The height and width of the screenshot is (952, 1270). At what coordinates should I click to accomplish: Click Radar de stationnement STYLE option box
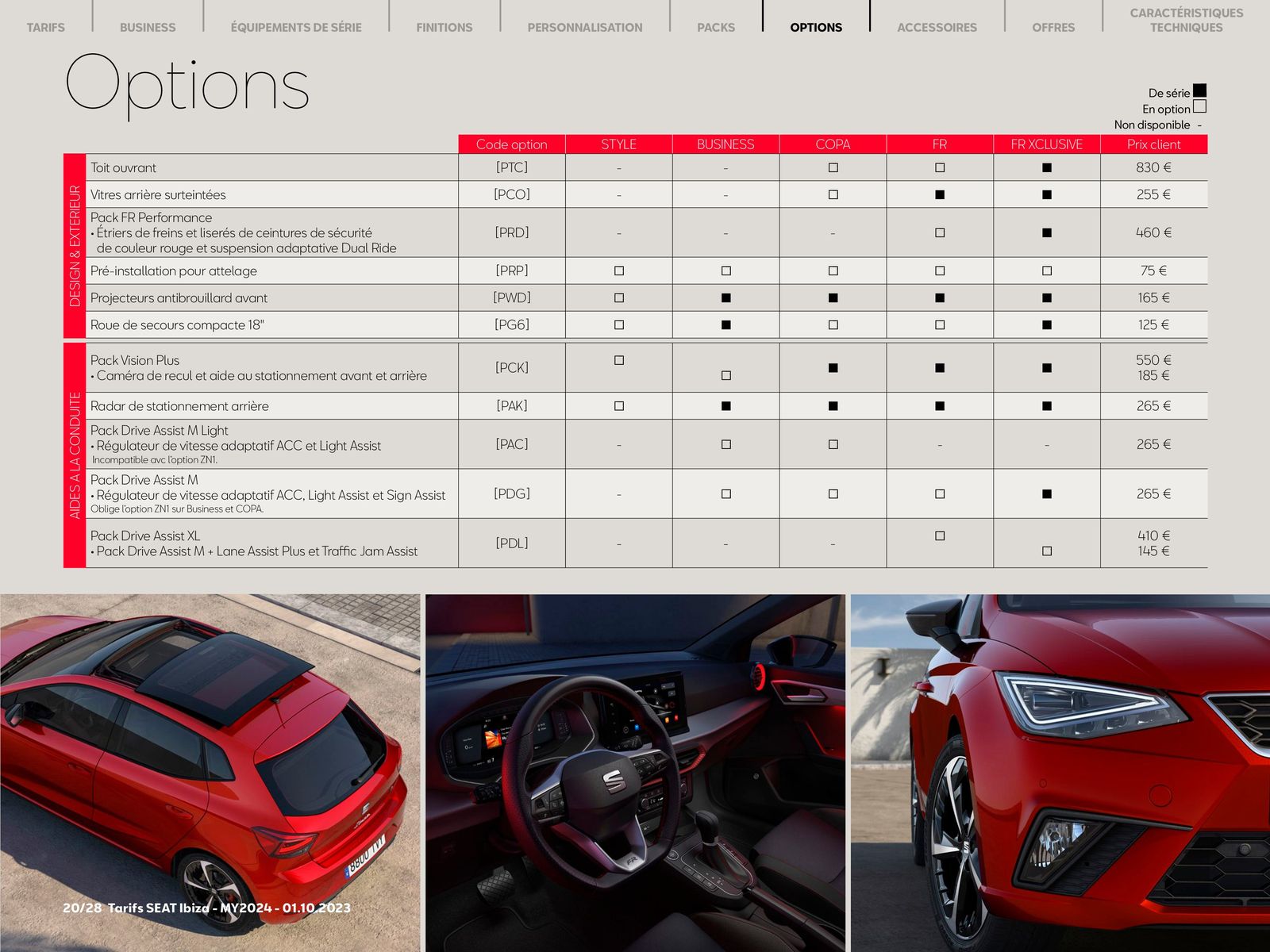(x=619, y=405)
